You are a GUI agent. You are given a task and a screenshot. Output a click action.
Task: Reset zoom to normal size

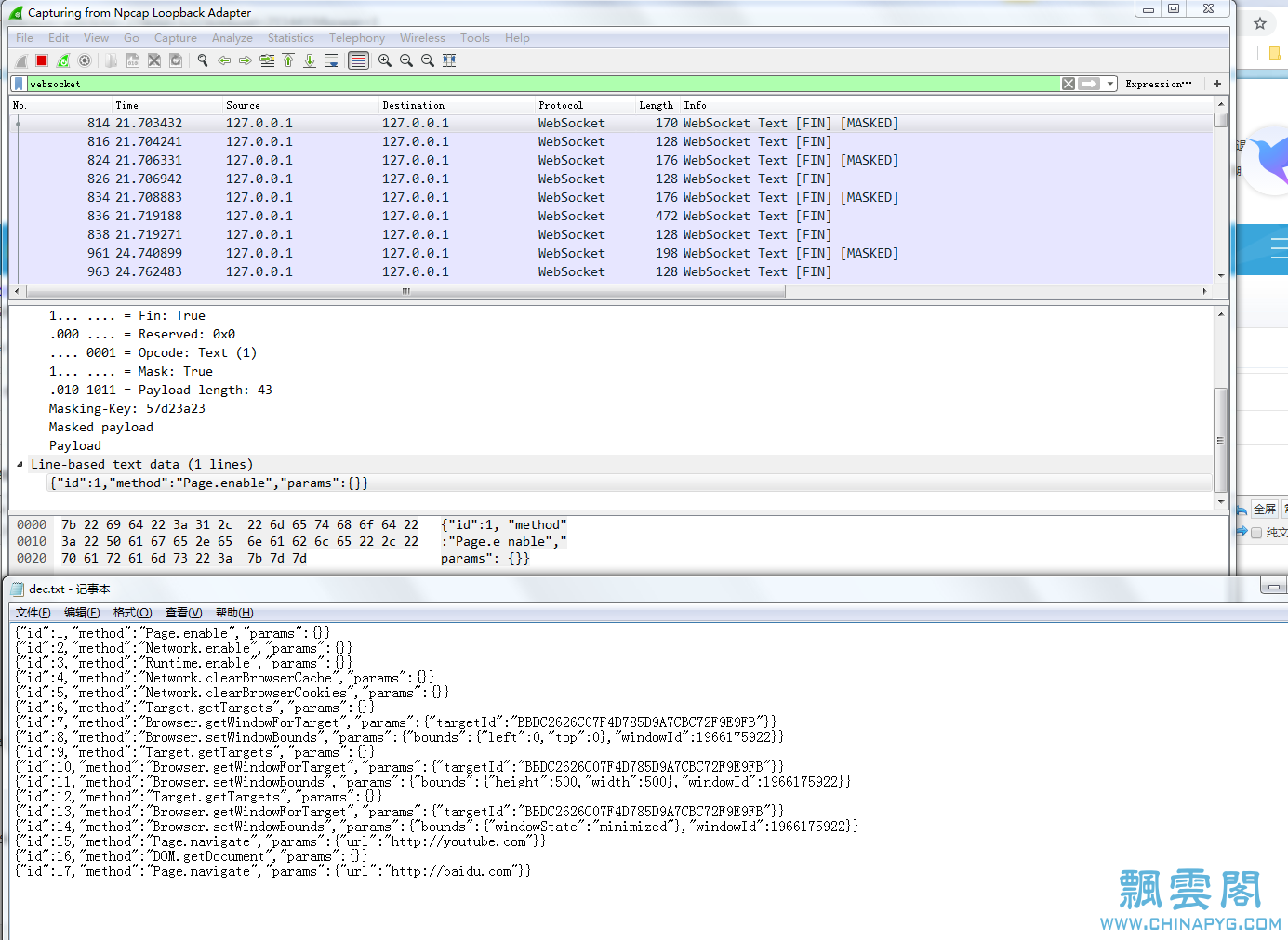(428, 60)
